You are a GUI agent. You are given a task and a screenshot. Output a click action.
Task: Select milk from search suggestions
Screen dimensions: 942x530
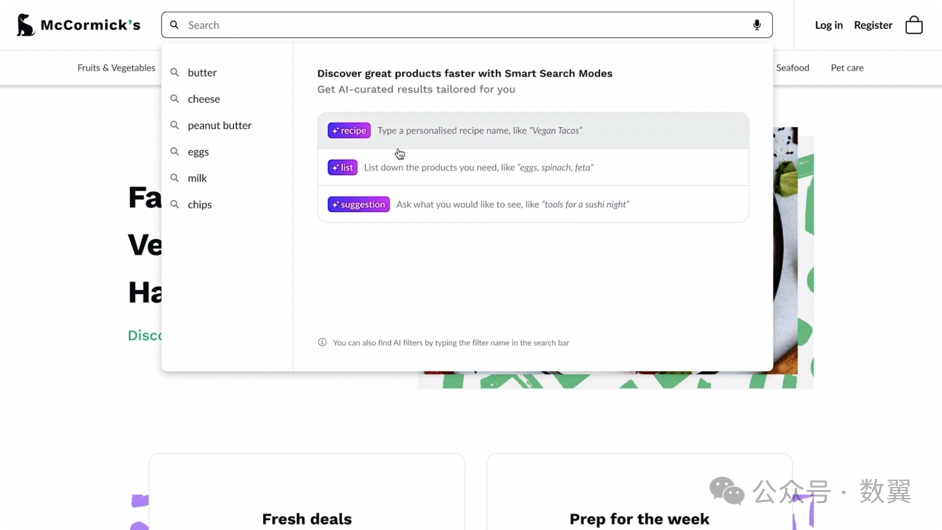pos(197,178)
